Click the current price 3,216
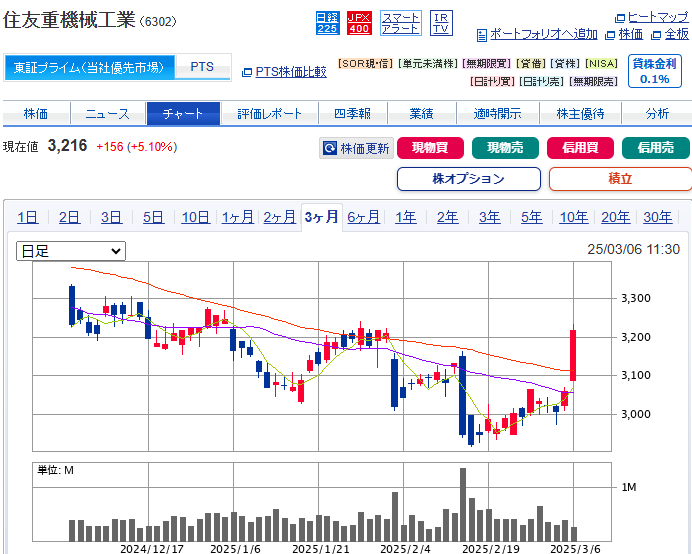Screen dimensions: 692x554 [68, 146]
